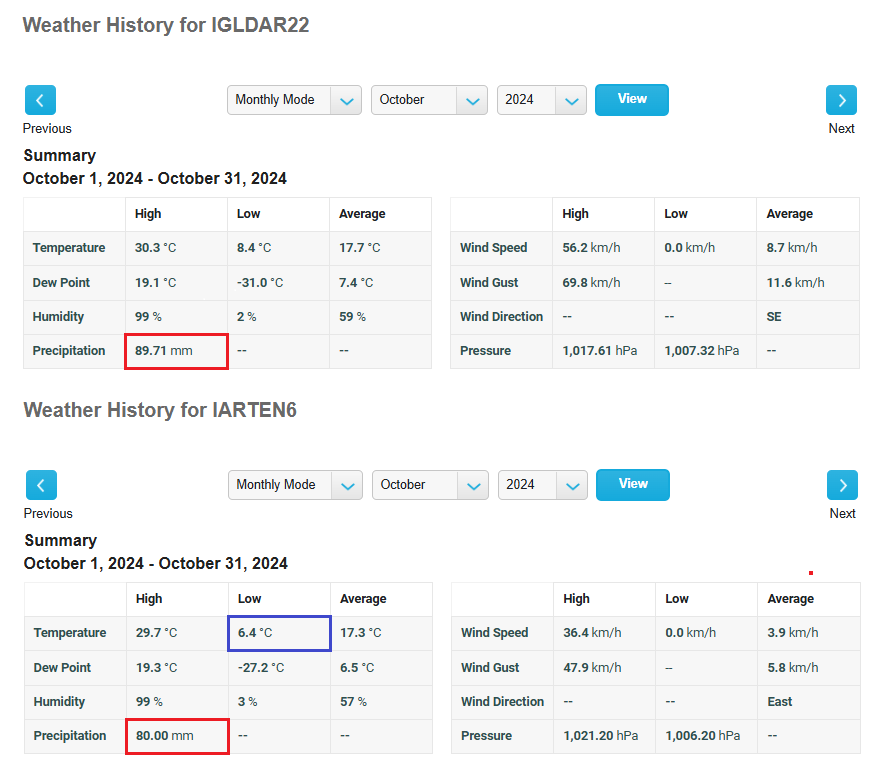Viewport: 889px width, 770px height.
Task: Select IGLDAR22 average wind speed 8.7 km/h
Action: tap(791, 248)
